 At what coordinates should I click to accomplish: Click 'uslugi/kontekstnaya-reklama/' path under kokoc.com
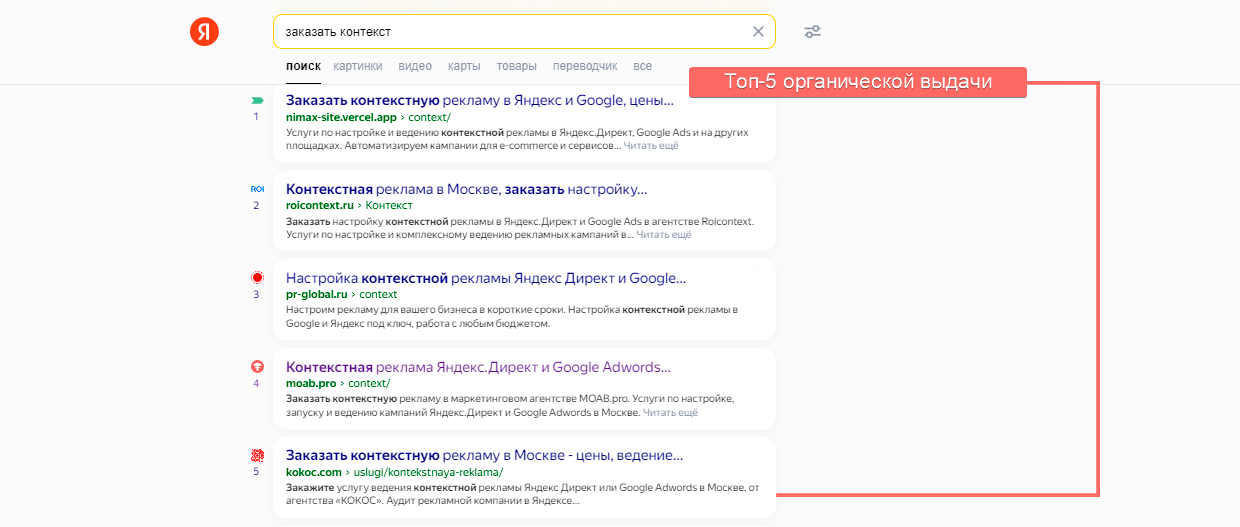(x=427, y=472)
